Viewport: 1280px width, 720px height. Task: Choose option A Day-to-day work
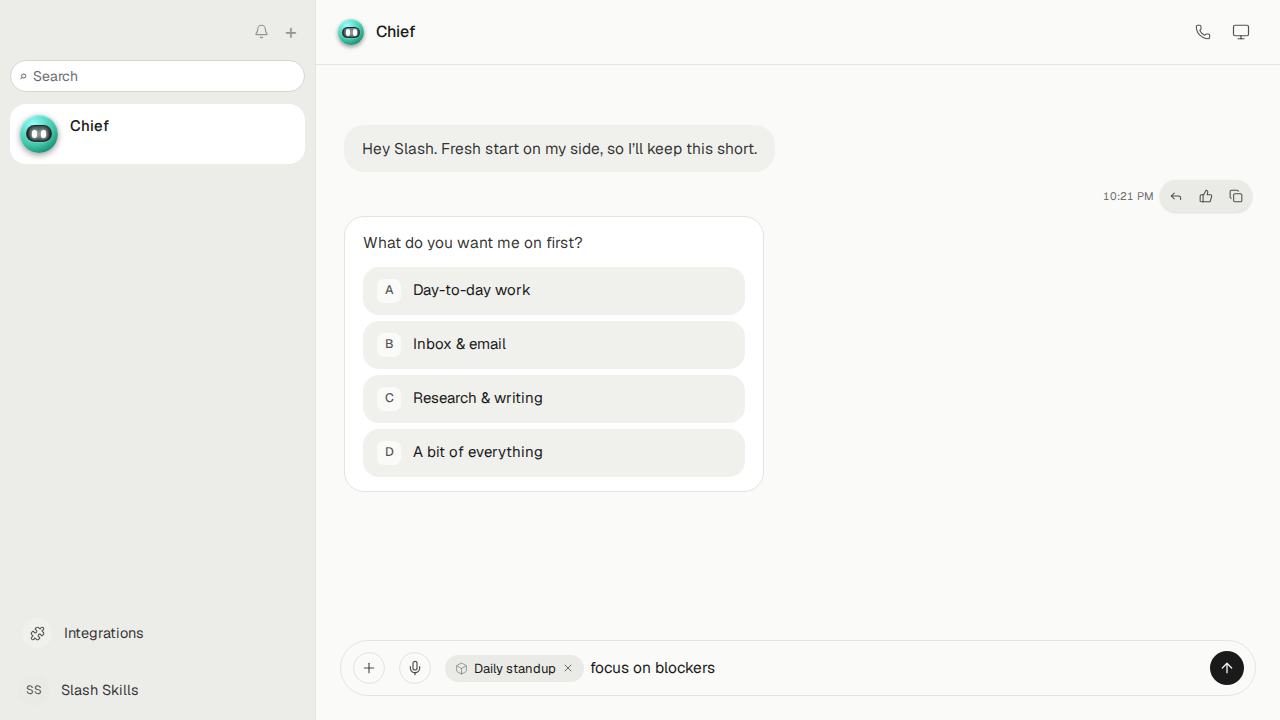[x=554, y=291]
